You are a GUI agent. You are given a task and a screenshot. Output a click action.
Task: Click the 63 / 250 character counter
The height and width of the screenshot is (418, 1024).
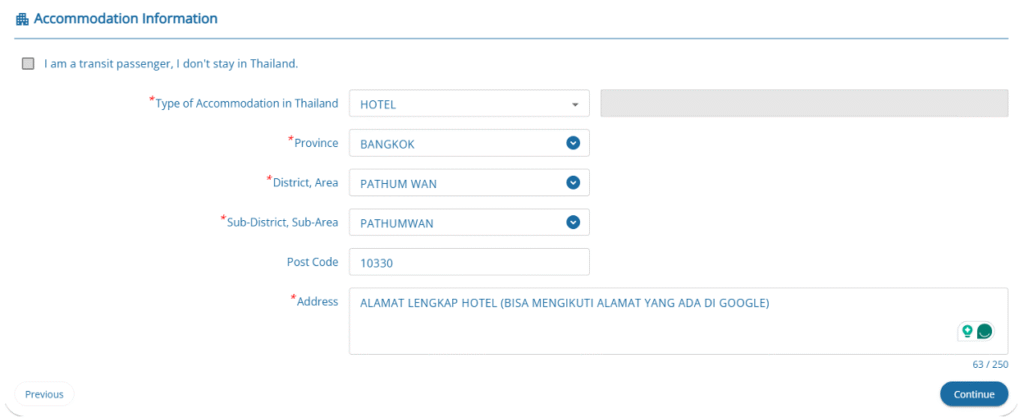click(x=990, y=364)
